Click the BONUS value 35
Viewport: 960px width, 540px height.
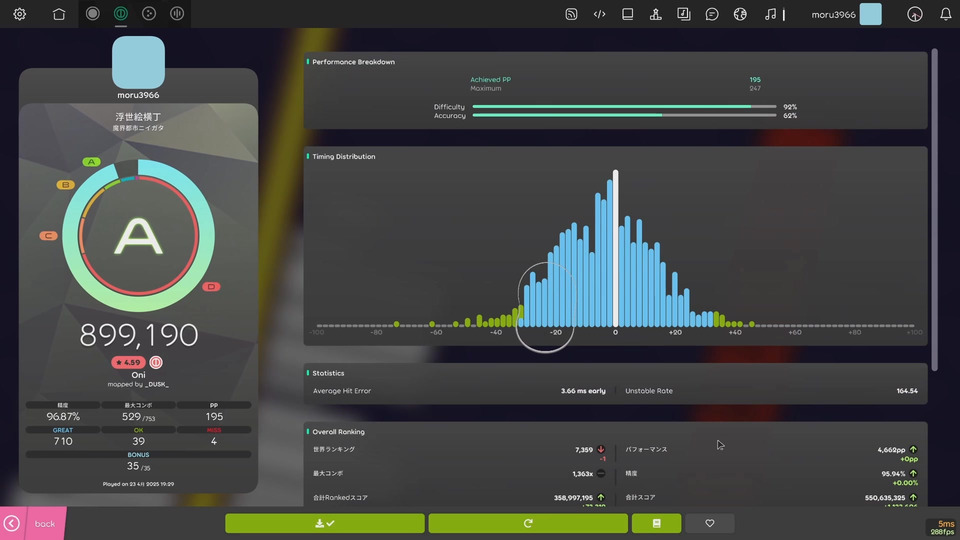[x=133, y=466]
